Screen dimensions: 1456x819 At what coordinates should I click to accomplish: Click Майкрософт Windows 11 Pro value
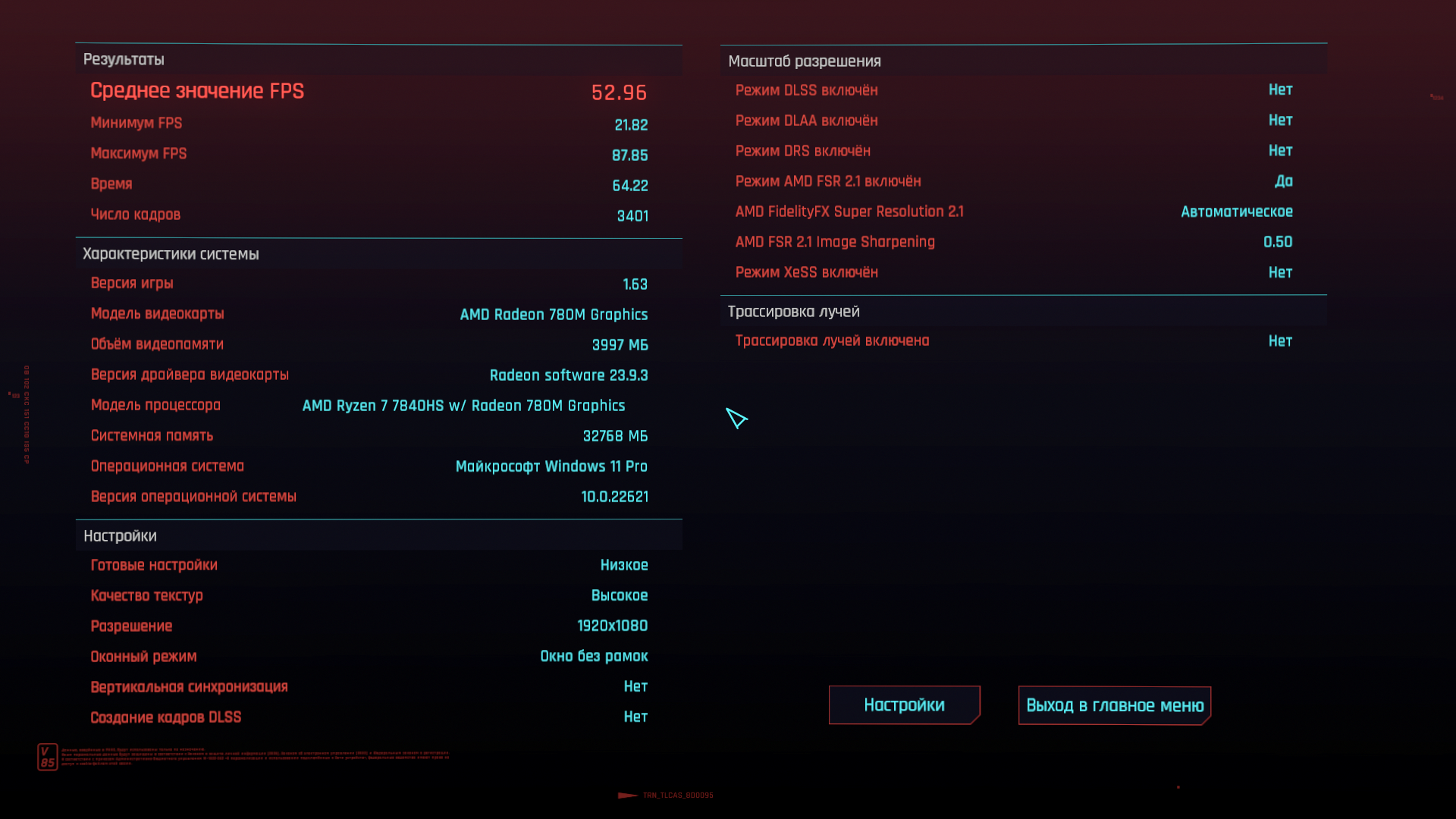click(x=551, y=466)
